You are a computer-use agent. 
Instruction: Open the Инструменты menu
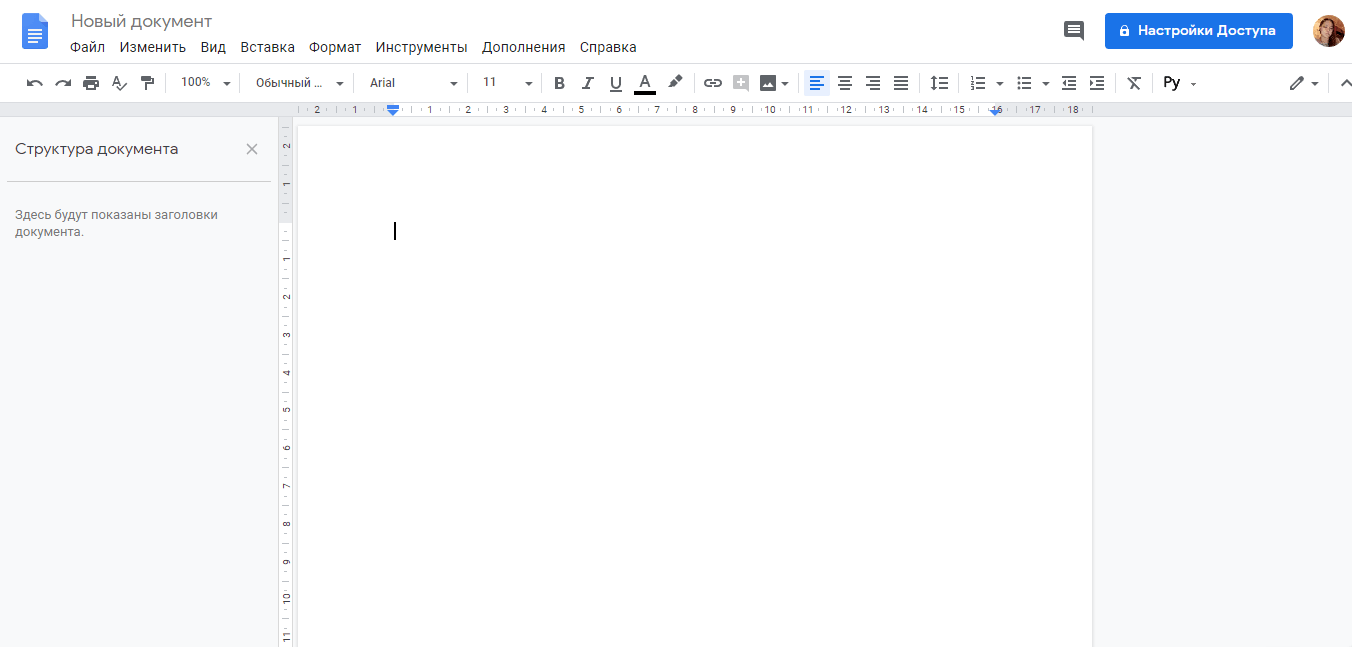420,47
